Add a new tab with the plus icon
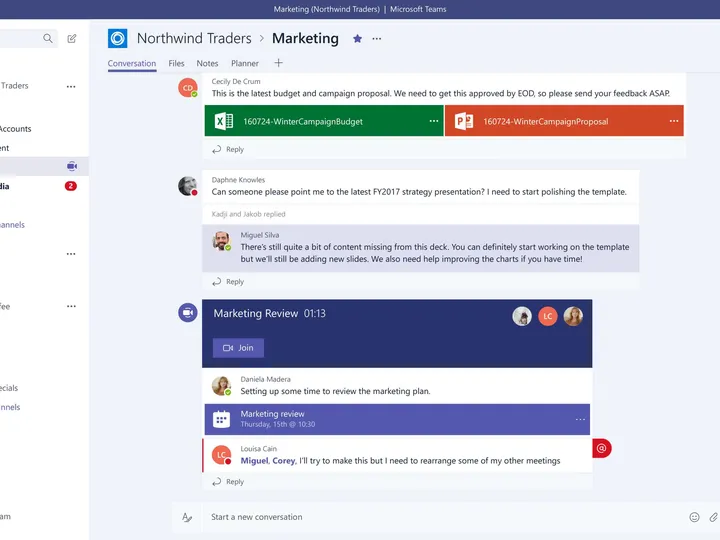This screenshot has height=540, width=720. click(x=278, y=63)
